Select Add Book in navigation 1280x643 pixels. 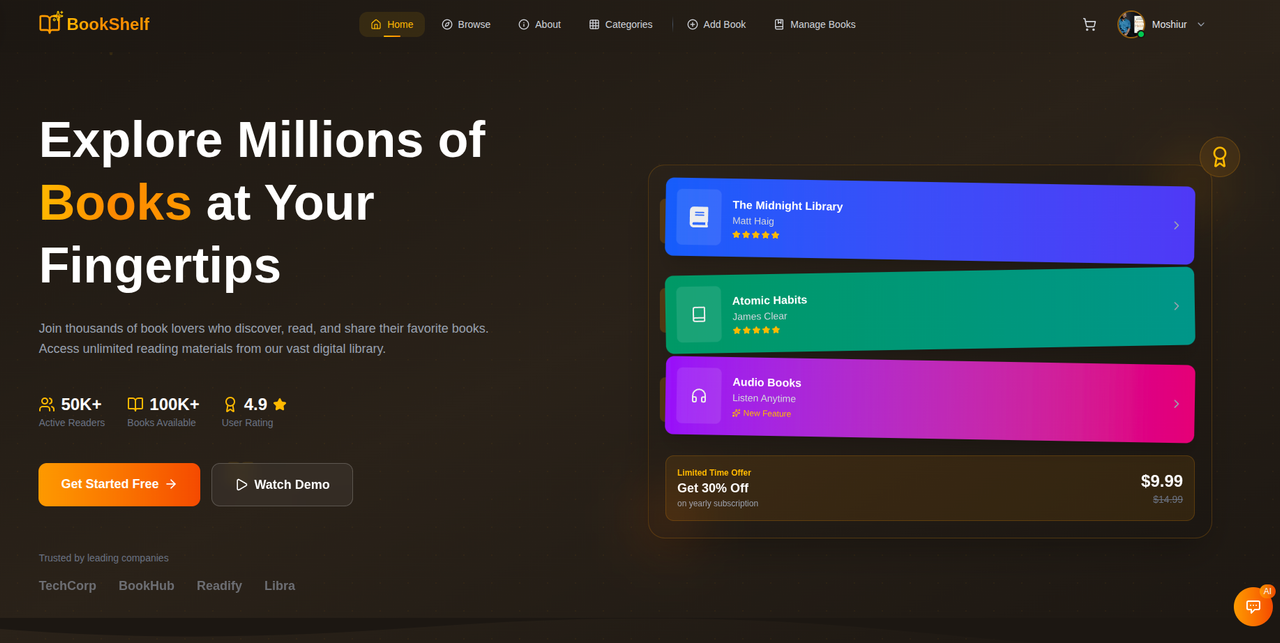[x=716, y=24]
